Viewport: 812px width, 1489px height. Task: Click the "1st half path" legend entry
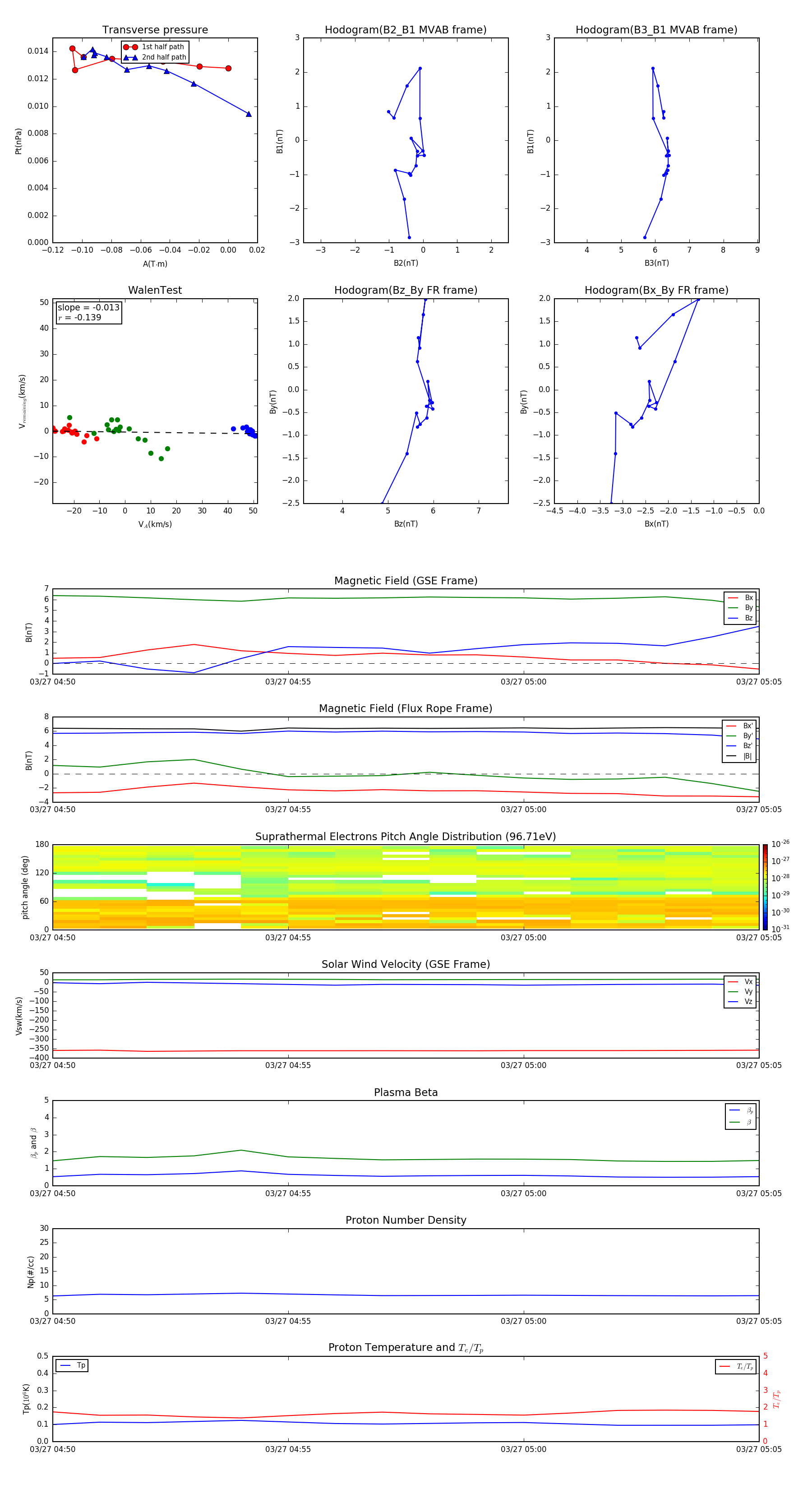point(154,47)
